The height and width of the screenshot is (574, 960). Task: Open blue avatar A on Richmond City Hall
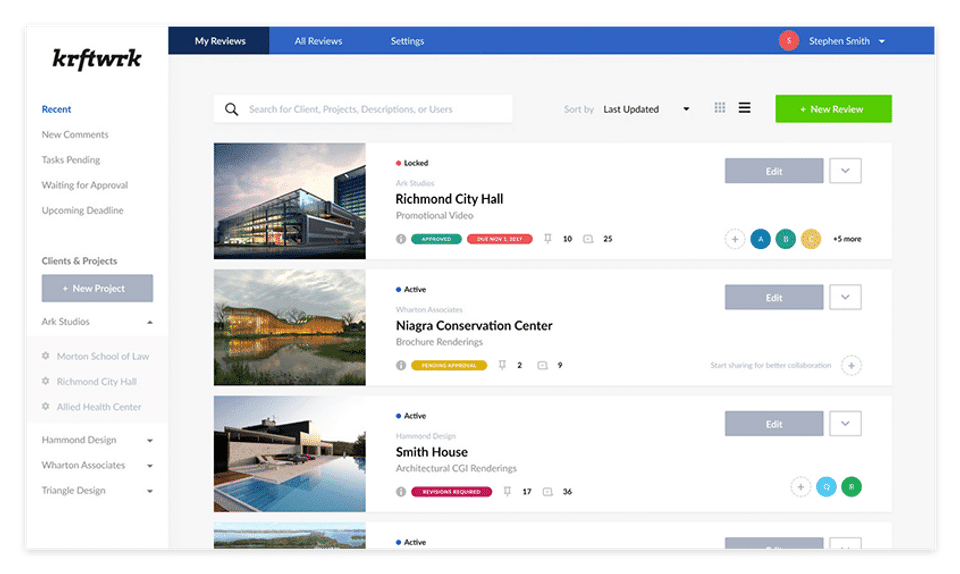(760, 239)
